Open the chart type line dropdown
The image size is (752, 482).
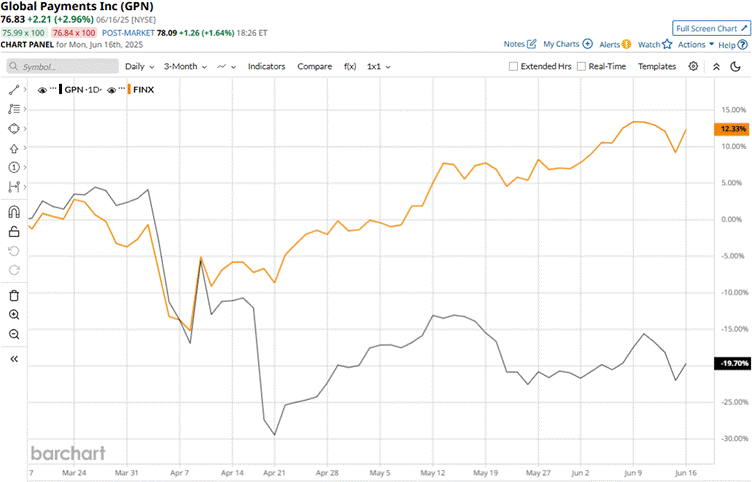pyautogui.click(x=227, y=67)
